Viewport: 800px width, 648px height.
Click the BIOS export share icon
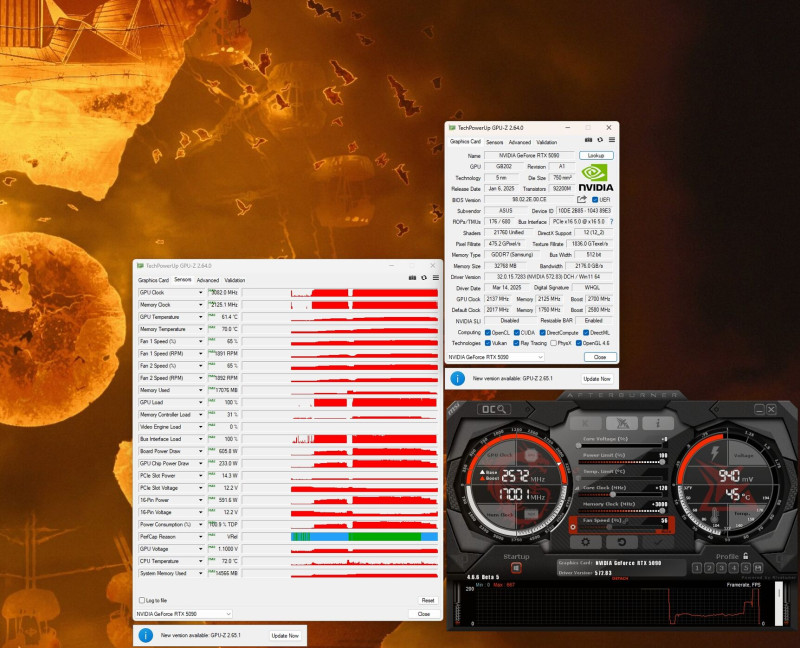click(582, 200)
